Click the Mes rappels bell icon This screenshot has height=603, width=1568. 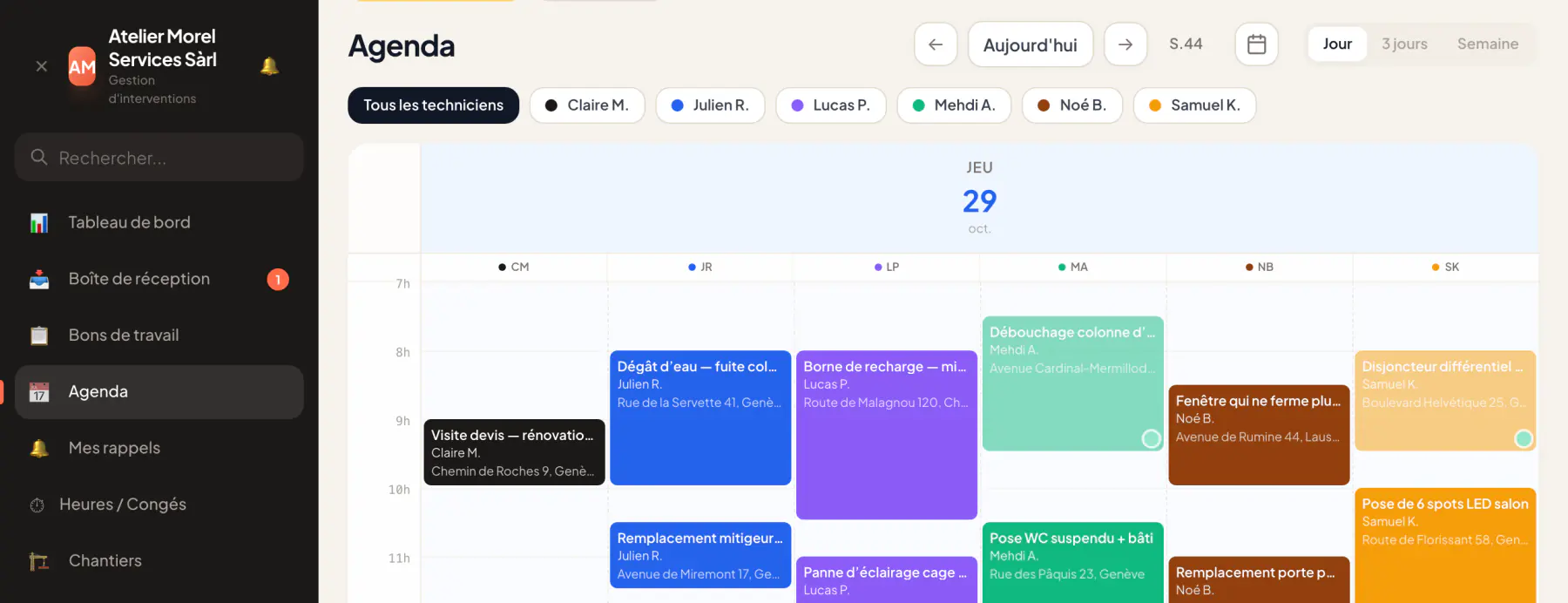pos(39,449)
